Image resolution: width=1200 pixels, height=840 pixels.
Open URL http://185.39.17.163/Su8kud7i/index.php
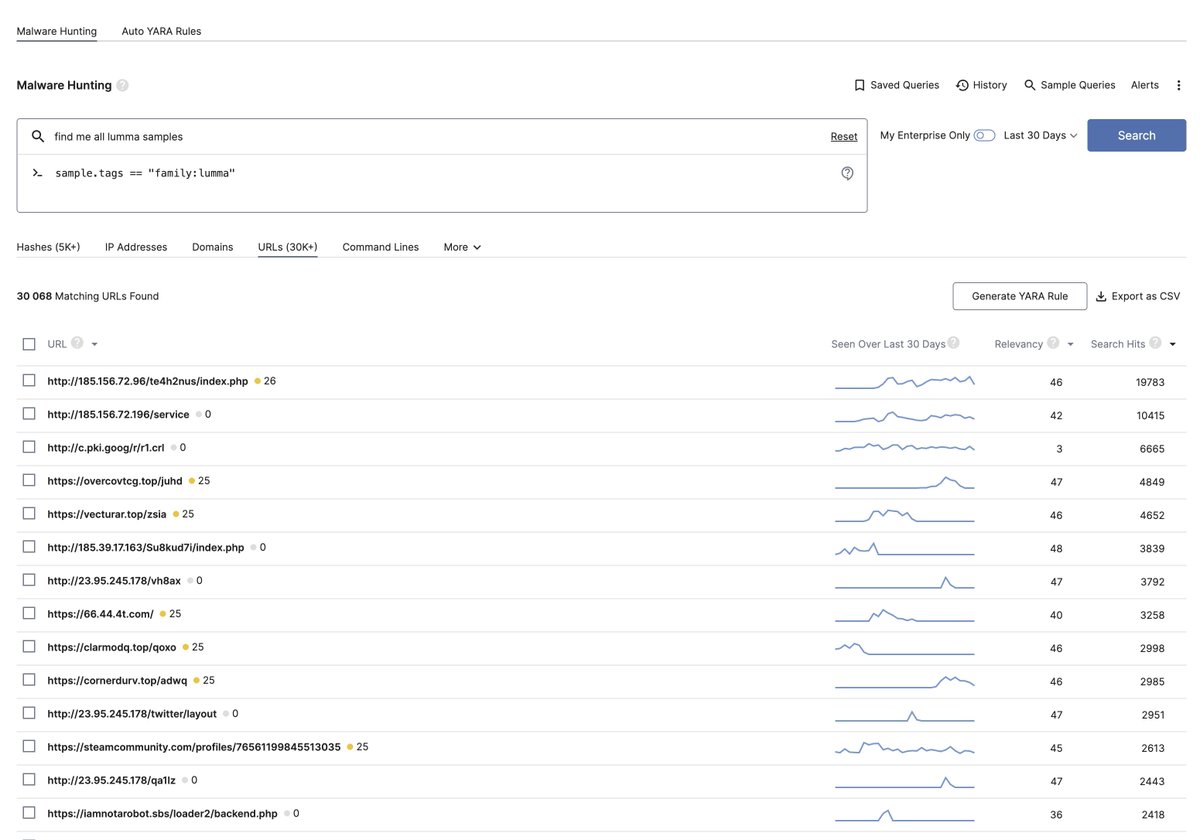[x=146, y=548]
